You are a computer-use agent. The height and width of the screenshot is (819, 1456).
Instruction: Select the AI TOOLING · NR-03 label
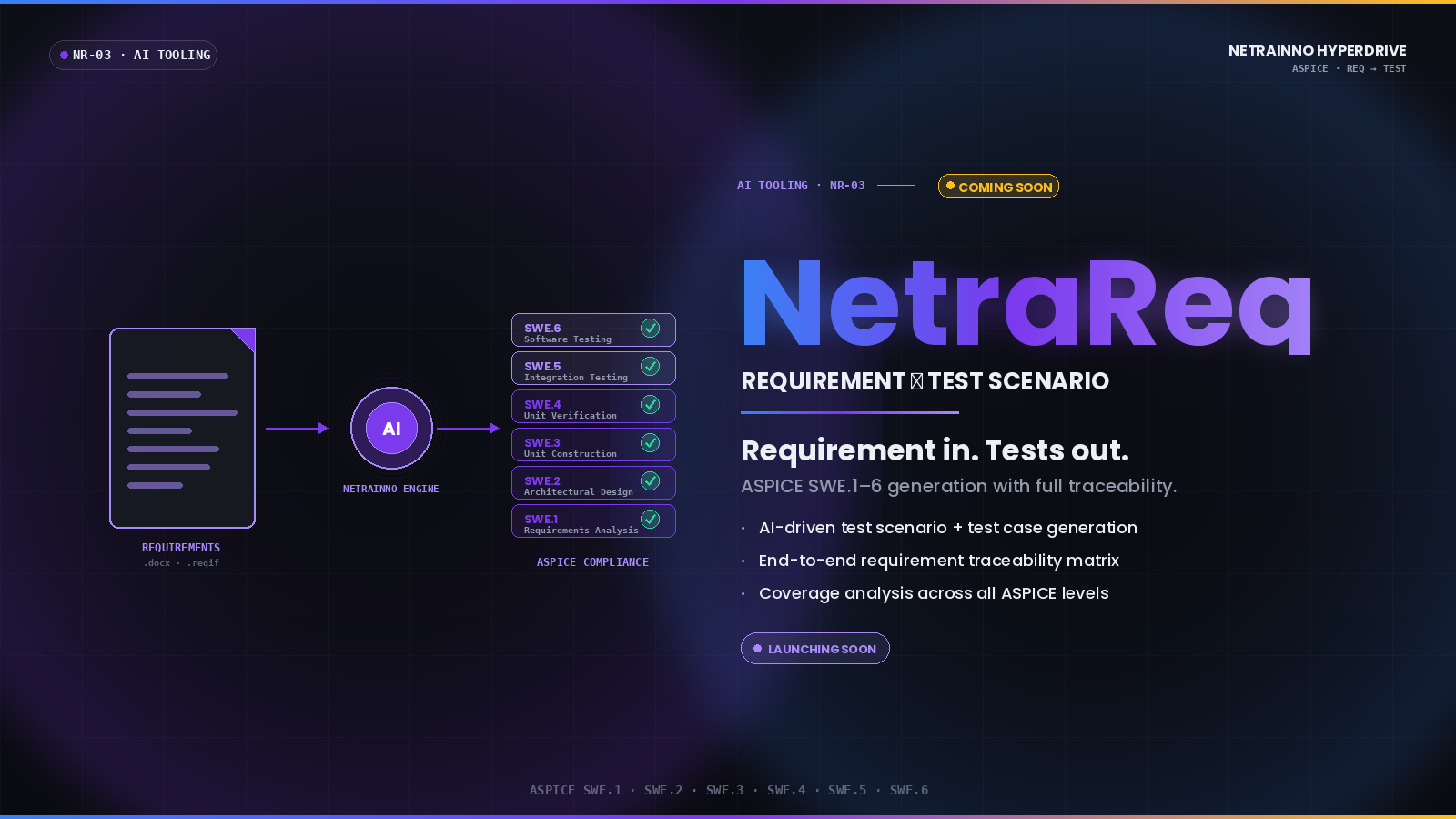801,185
